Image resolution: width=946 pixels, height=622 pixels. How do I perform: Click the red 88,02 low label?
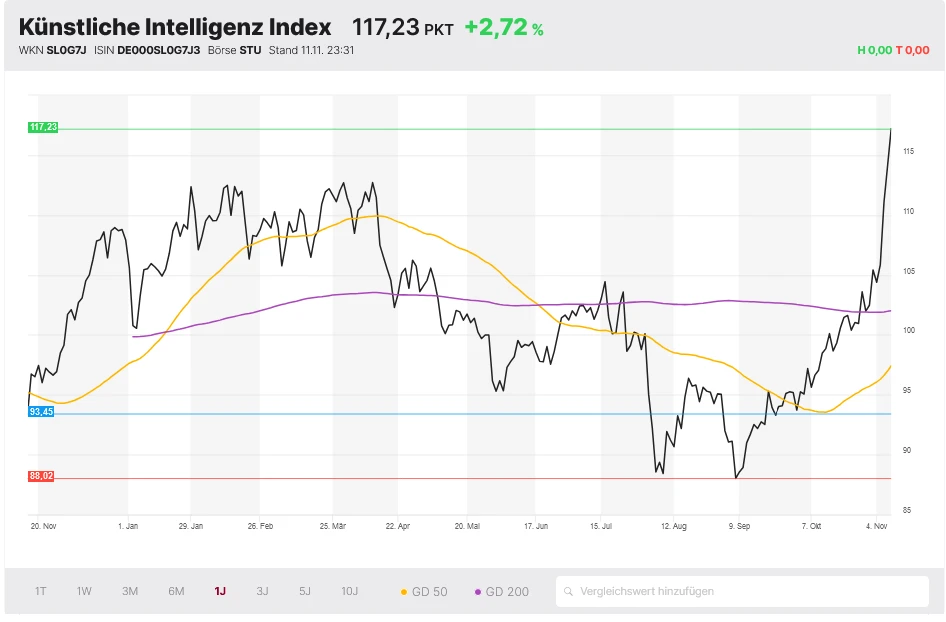[x=41, y=476]
